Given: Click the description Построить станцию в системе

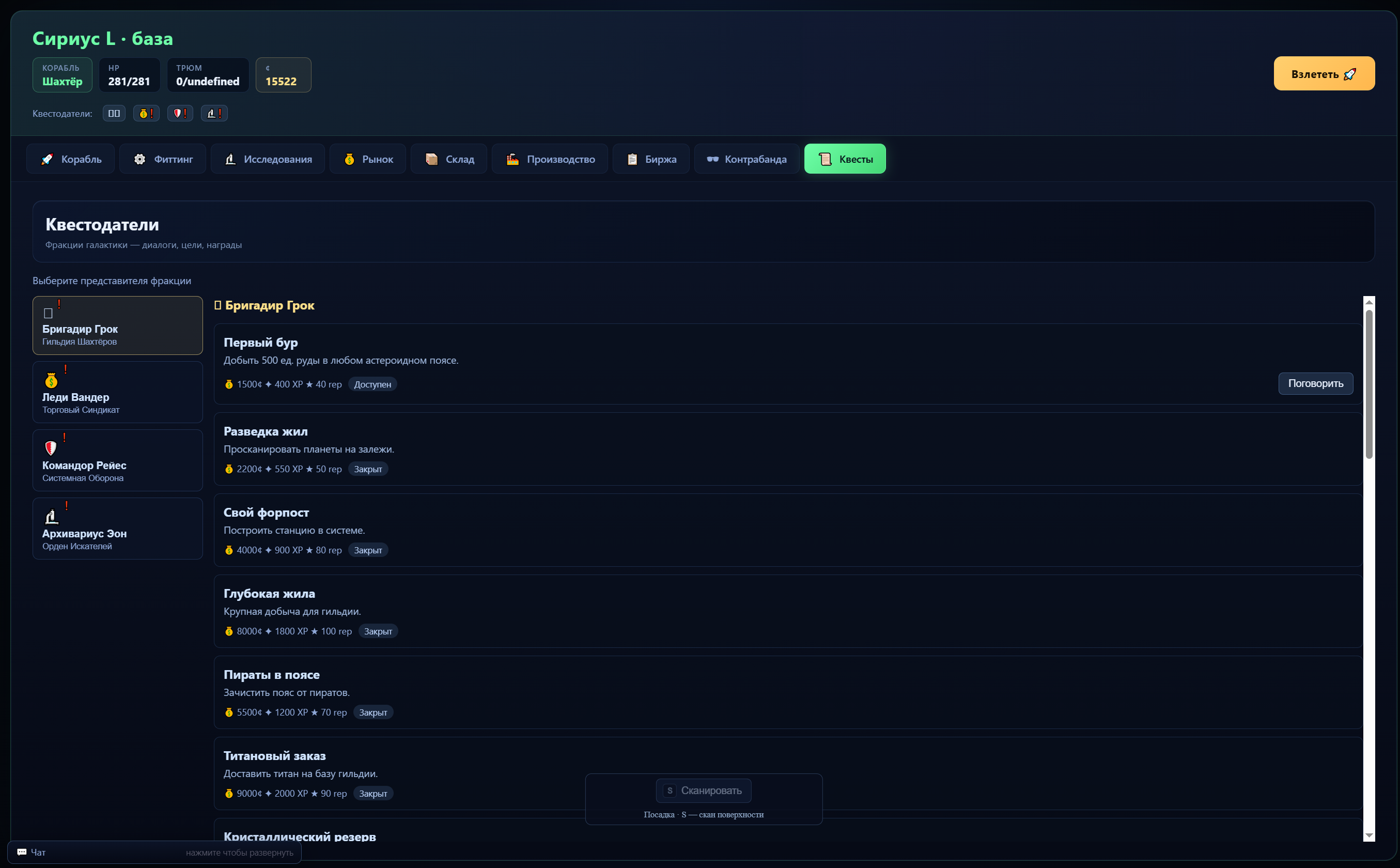Looking at the screenshot, I should click(294, 531).
